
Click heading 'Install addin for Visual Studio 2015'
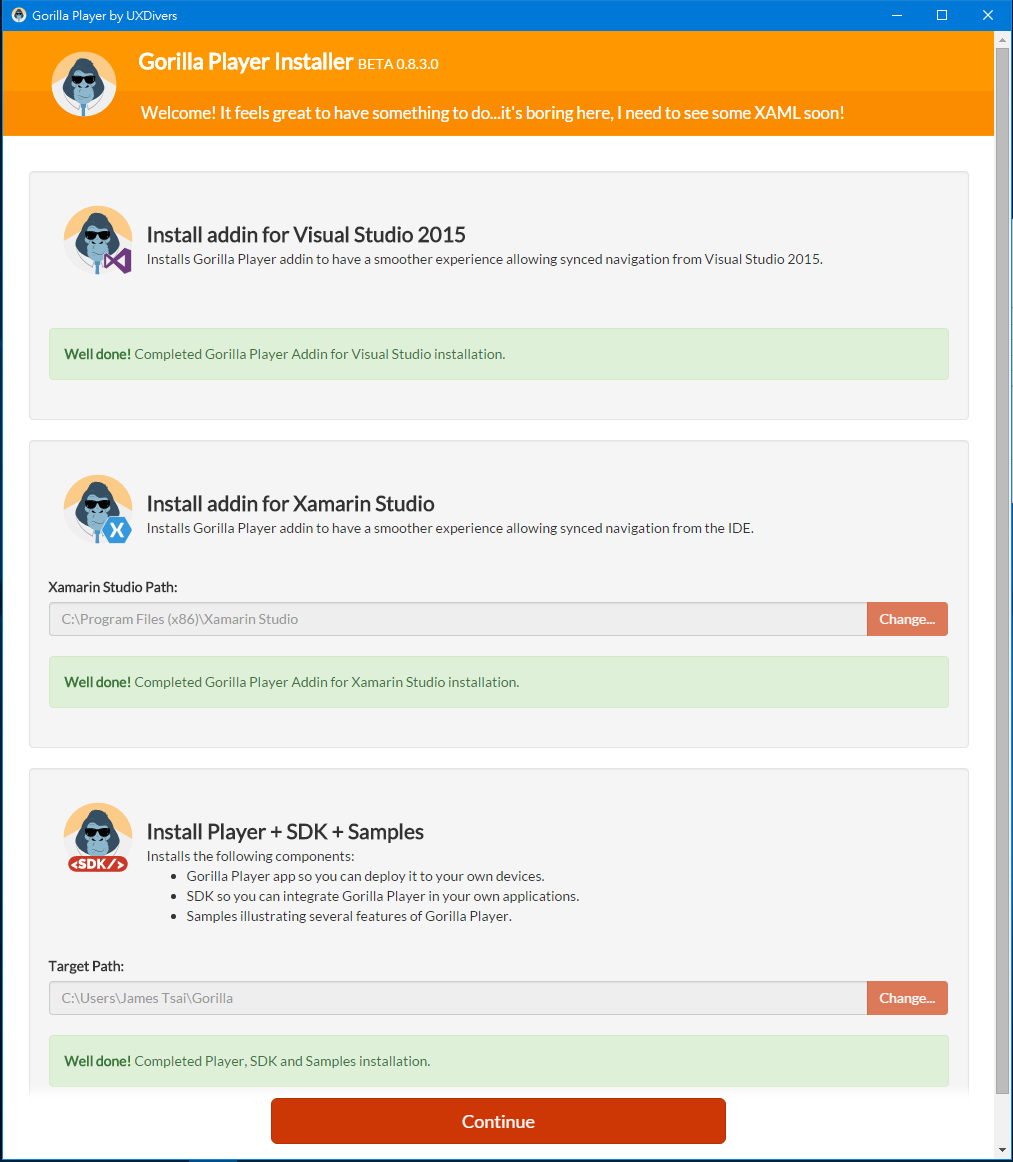coord(306,234)
